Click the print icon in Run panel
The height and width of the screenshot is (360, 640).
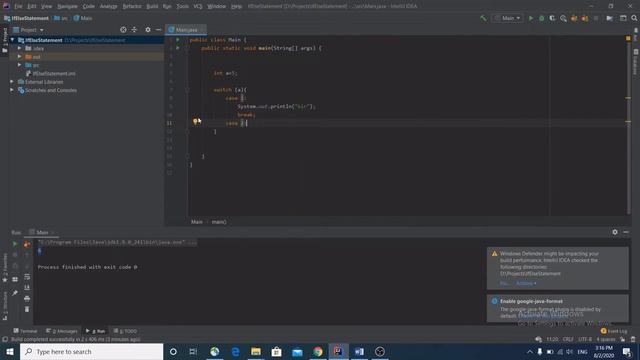tap(27, 299)
